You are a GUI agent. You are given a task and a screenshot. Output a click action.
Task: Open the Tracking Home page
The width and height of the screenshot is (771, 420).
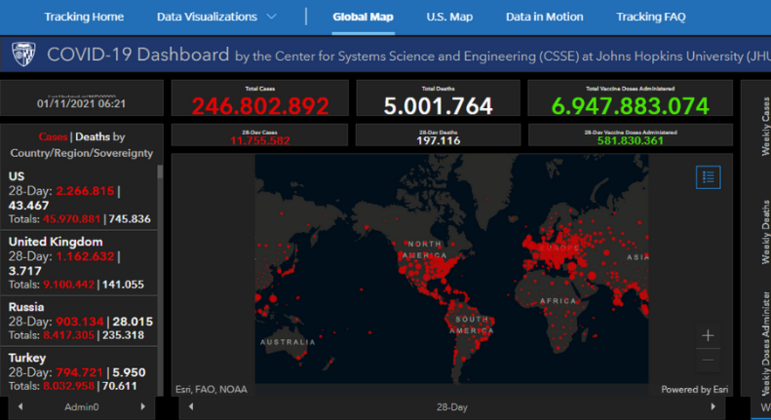pos(84,17)
